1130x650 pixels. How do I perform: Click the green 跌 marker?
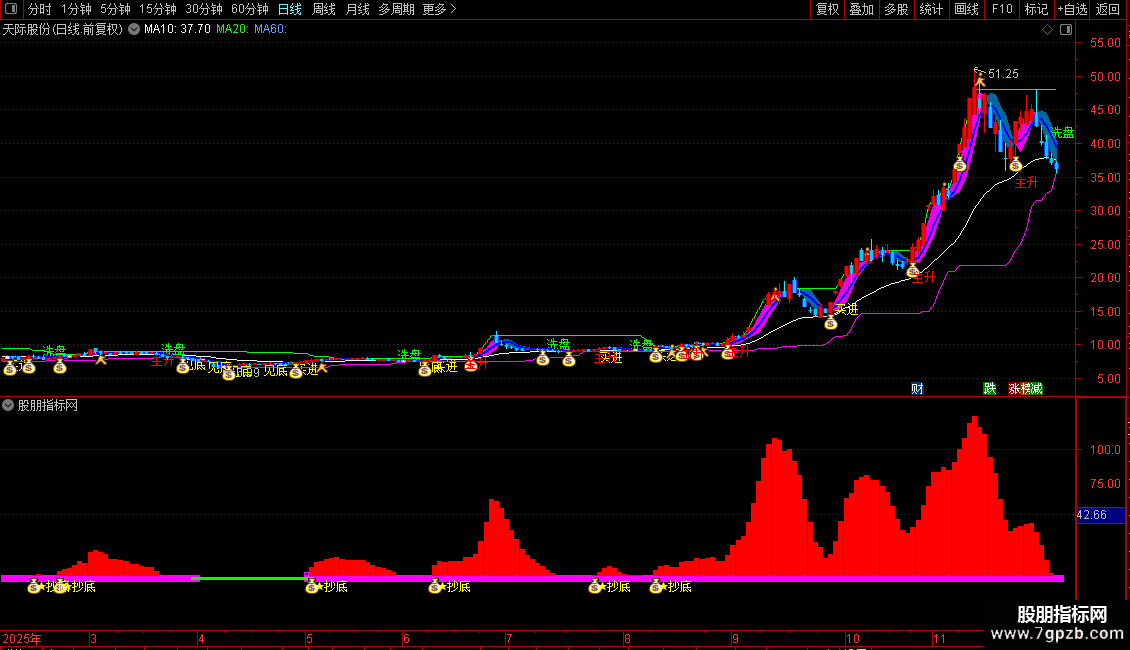click(x=989, y=388)
